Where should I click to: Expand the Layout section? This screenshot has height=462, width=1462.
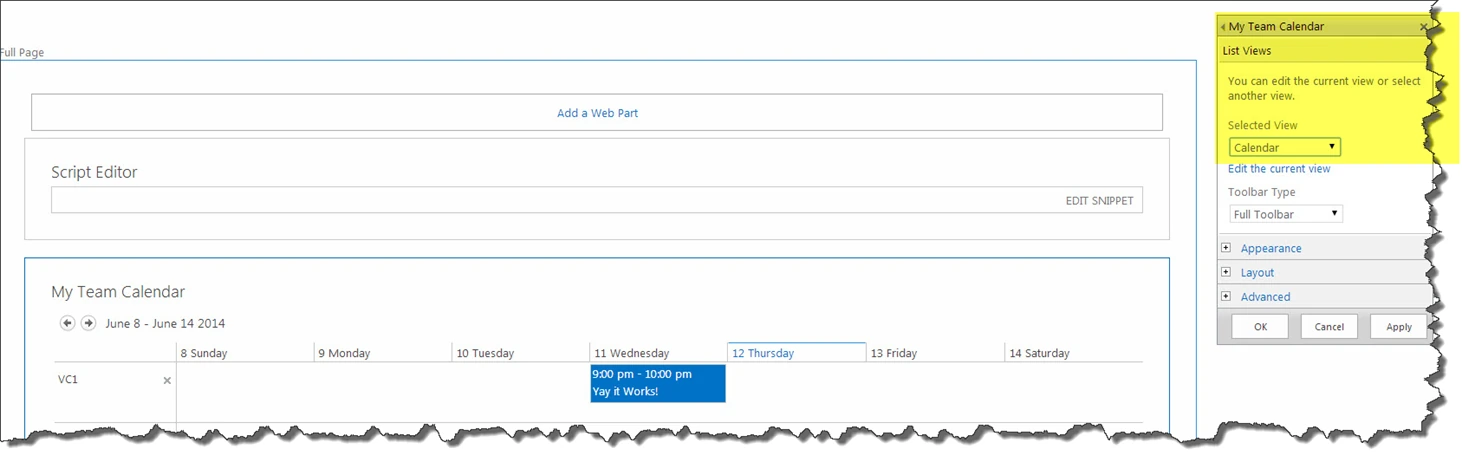pyautogui.click(x=1226, y=272)
